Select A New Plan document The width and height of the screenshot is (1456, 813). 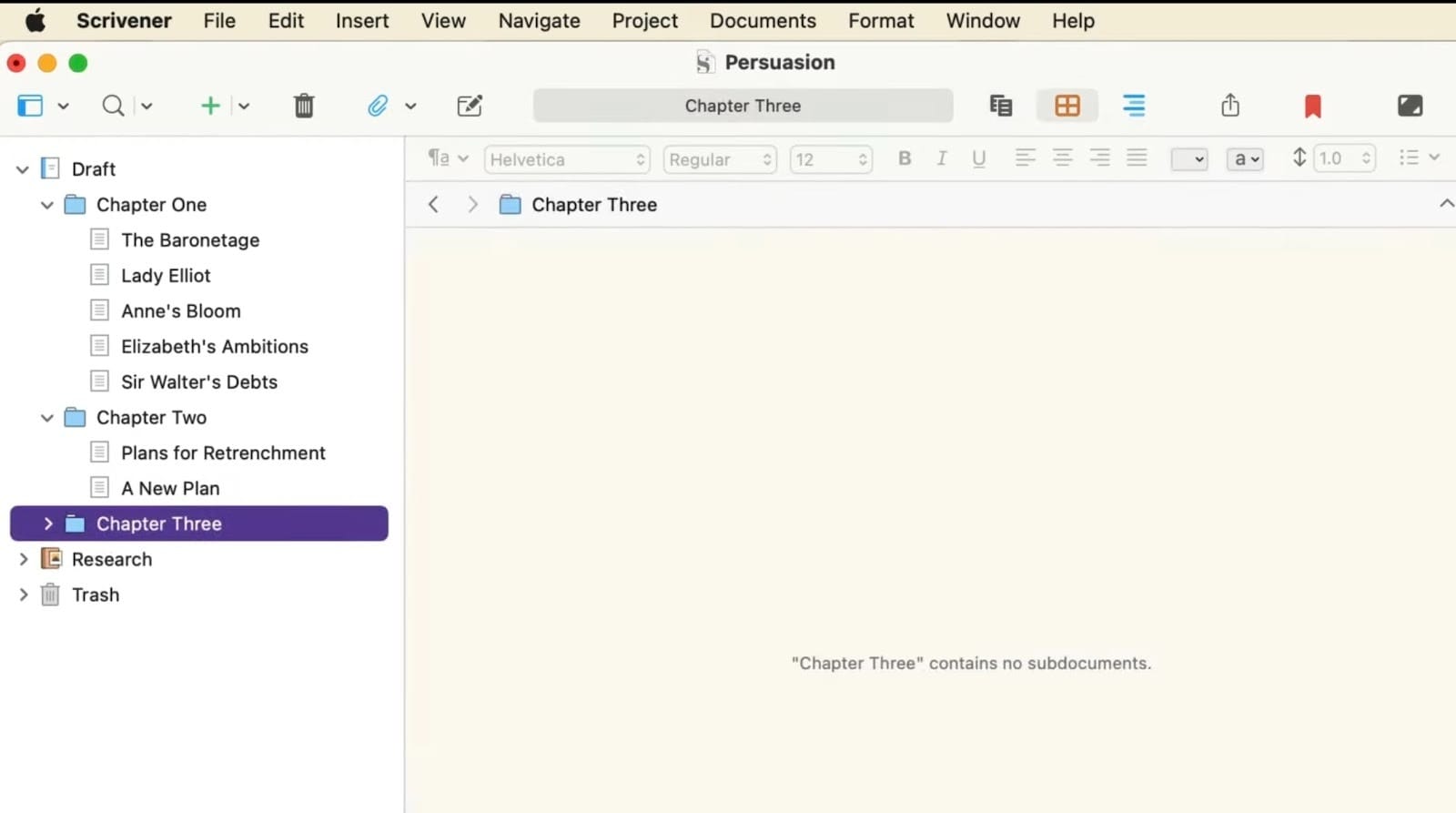170,489
